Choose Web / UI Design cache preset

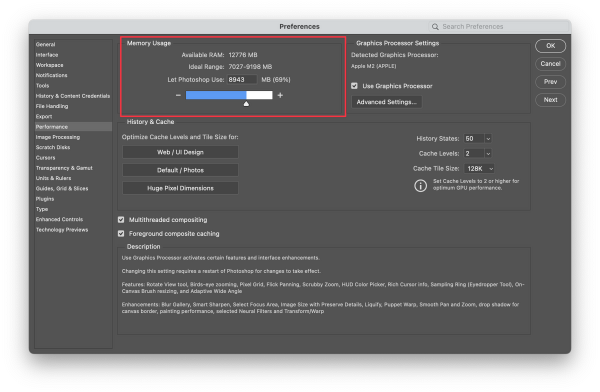(x=180, y=152)
